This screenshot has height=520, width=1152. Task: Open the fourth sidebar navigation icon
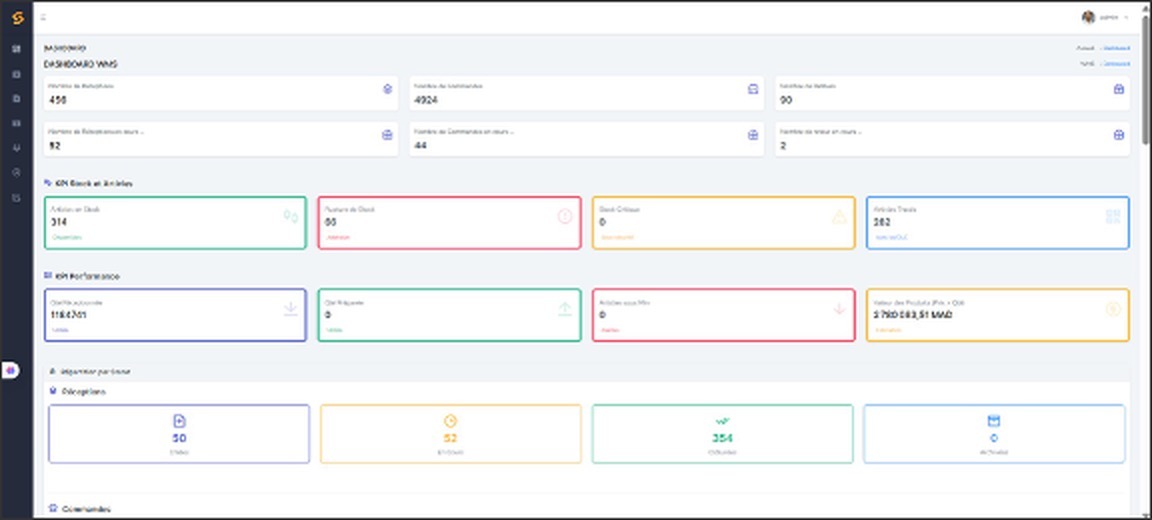click(x=17, y=123)
